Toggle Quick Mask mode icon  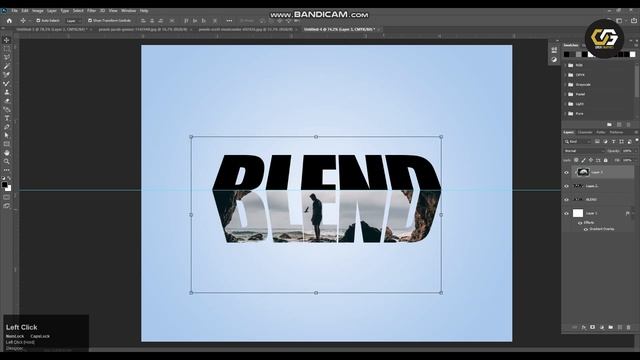(x=7, y=198)
